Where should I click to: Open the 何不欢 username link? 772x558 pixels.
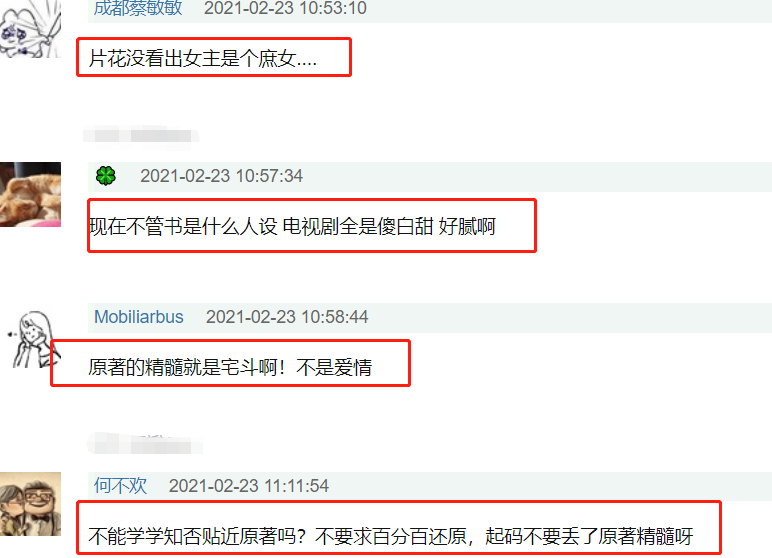tap(121, 486)
